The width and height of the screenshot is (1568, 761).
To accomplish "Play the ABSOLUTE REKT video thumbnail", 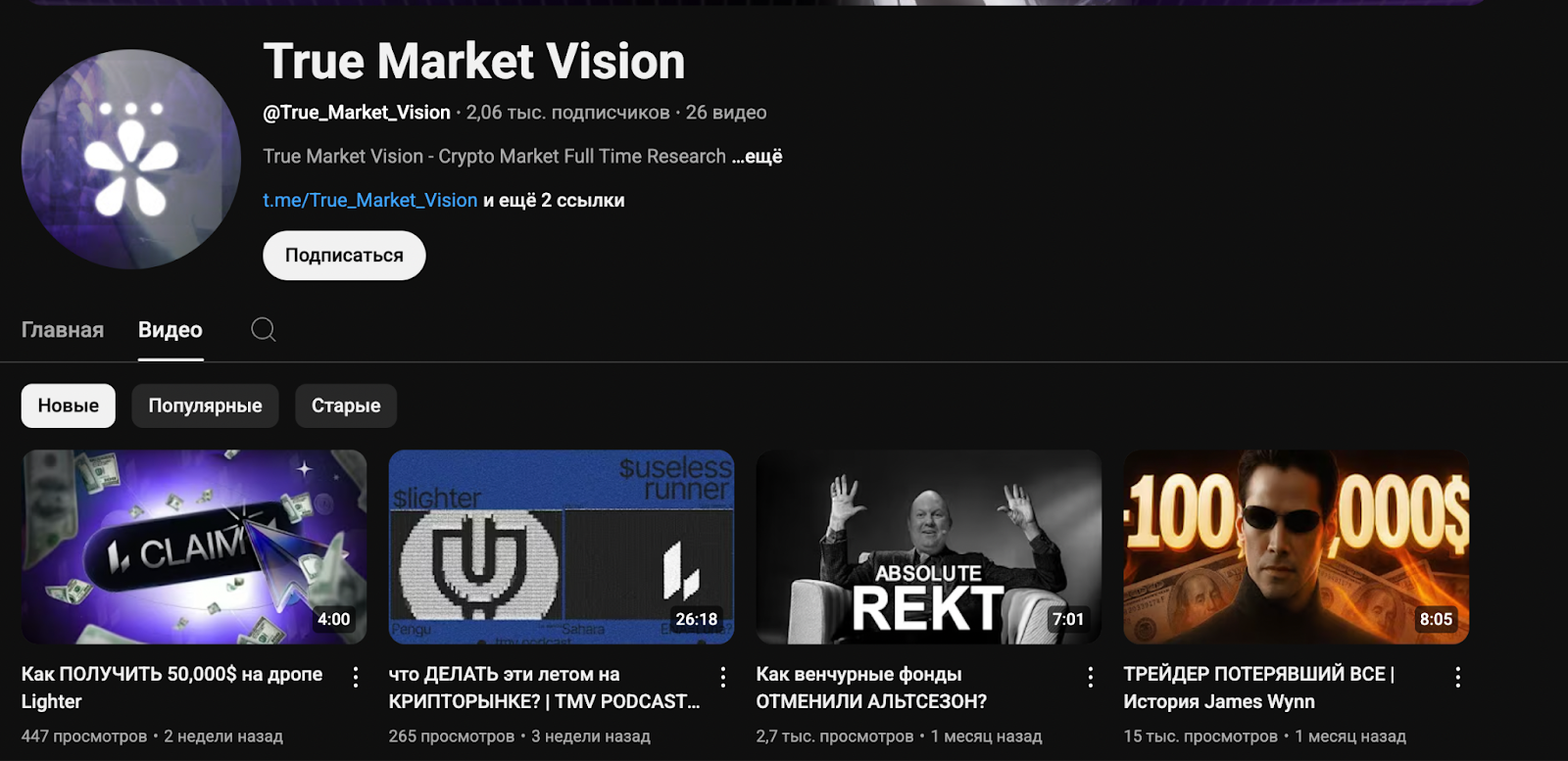I will (929, 547).
